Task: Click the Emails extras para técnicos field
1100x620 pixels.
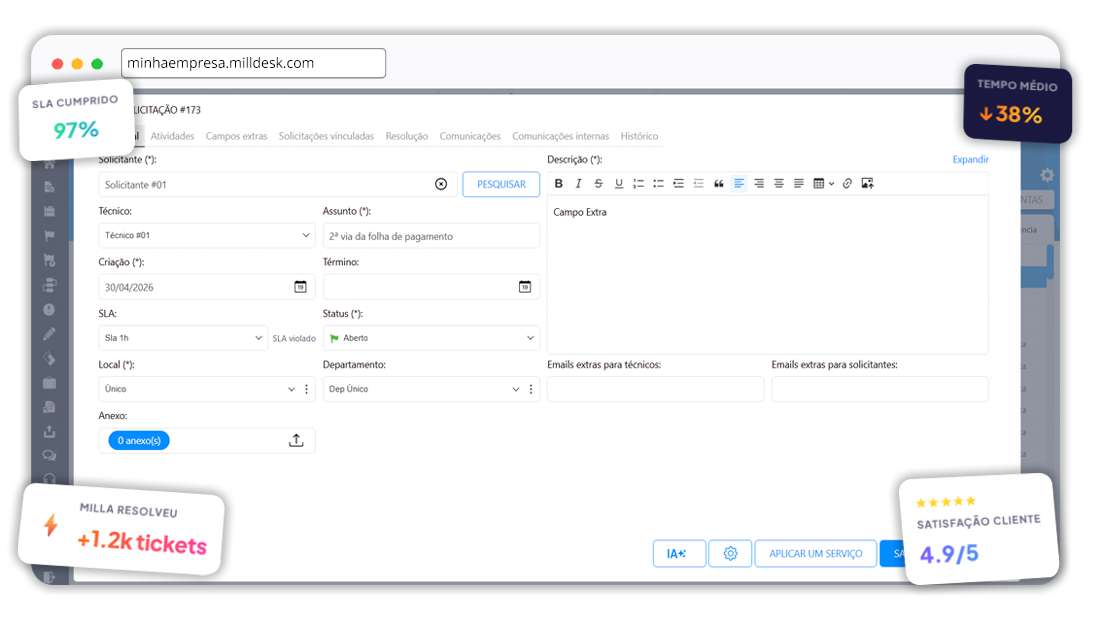Action: [656, 389]
